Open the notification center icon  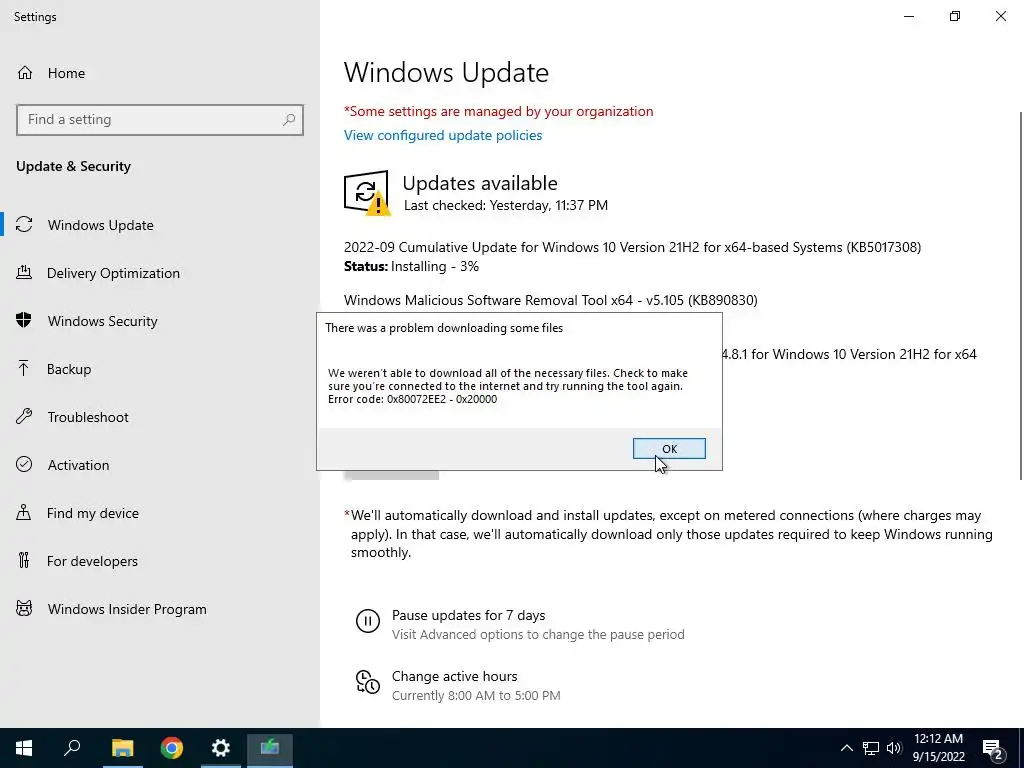tap(993, 749)
